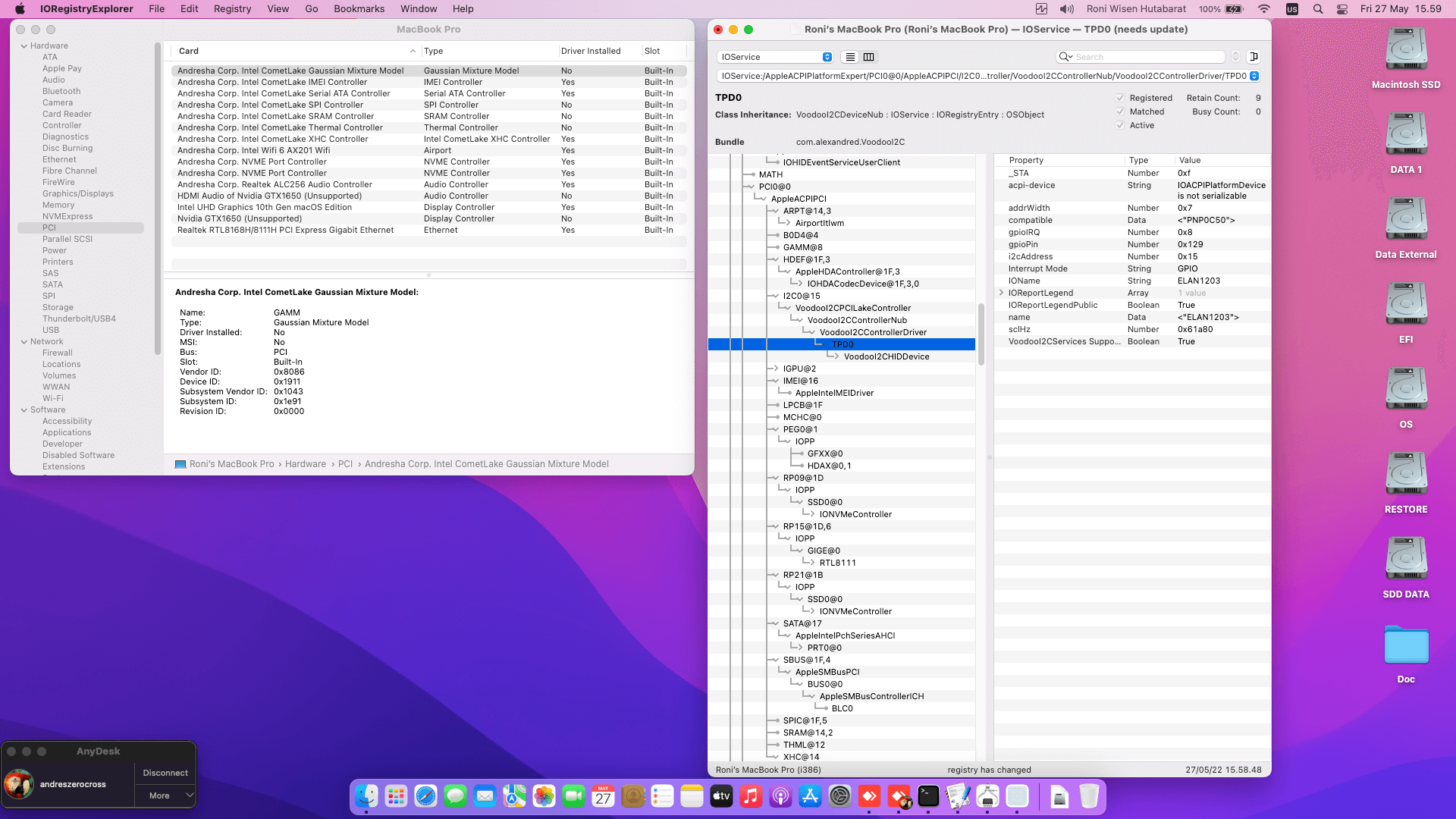The image size is (1456, 819).
Task: Open the View menu
Action: pos(278,9)
